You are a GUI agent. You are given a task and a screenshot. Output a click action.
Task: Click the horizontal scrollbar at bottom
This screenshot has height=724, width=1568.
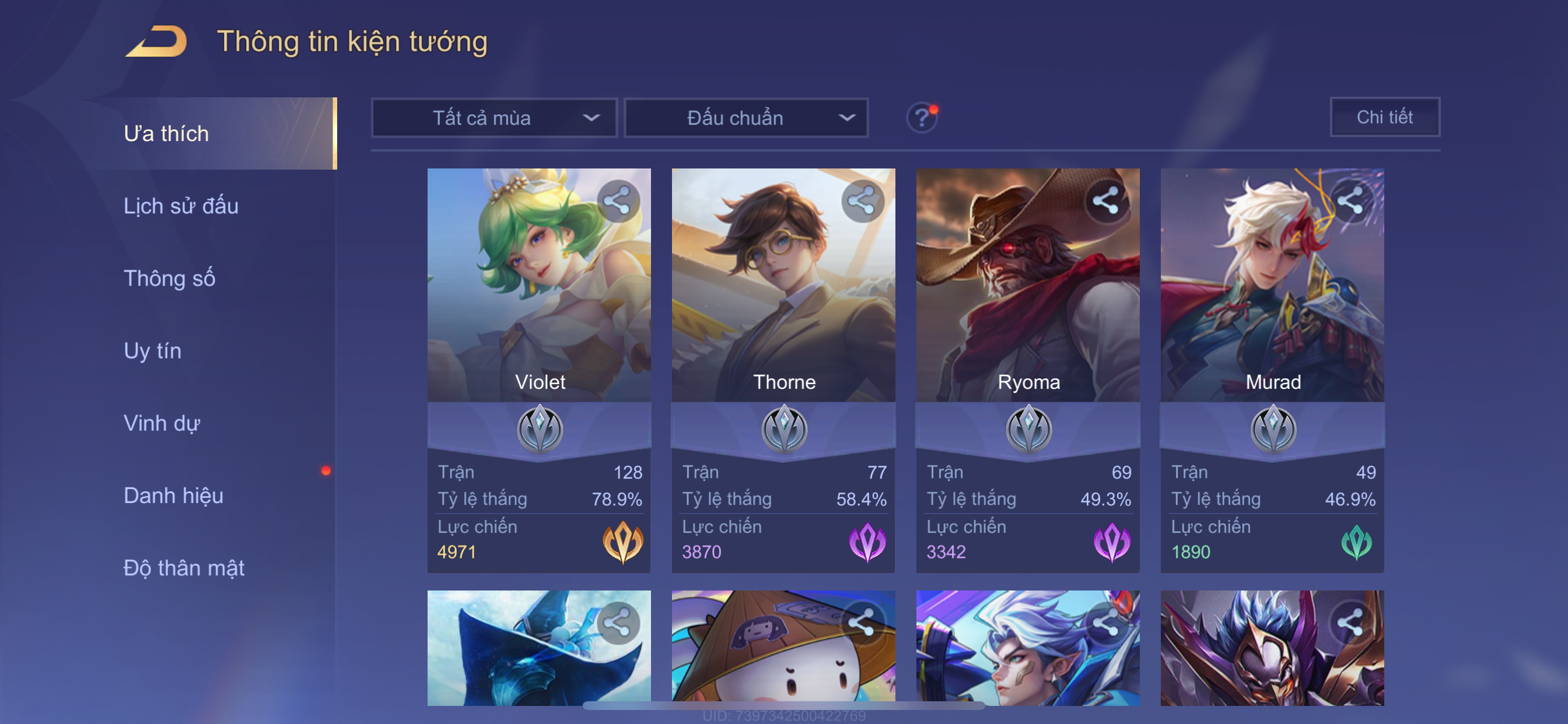tap(783, 706)
